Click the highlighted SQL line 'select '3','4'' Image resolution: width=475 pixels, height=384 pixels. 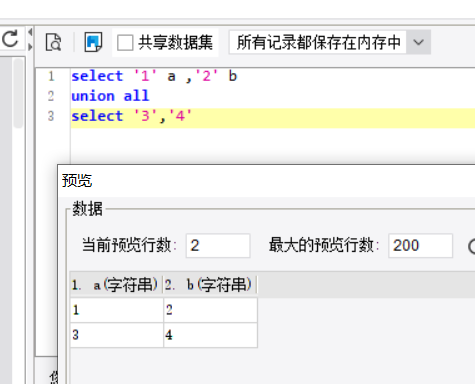coord(273,117)
